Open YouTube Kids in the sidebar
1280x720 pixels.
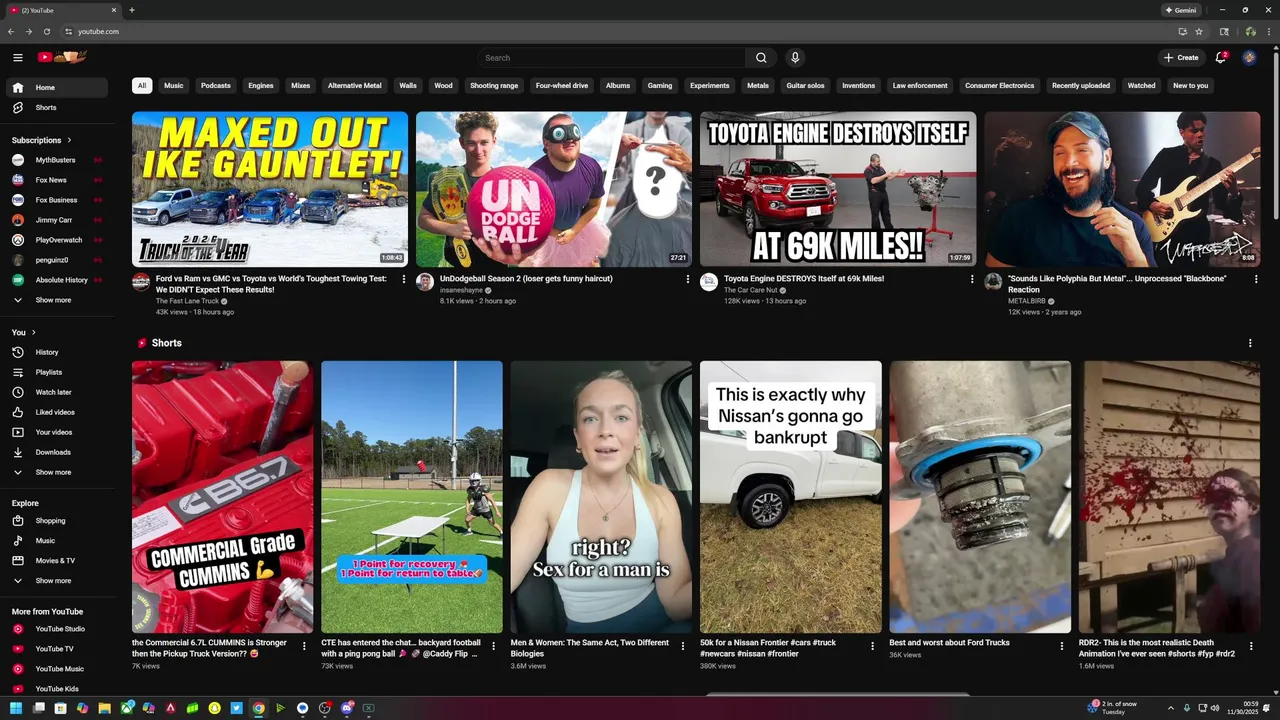point(57,689)
